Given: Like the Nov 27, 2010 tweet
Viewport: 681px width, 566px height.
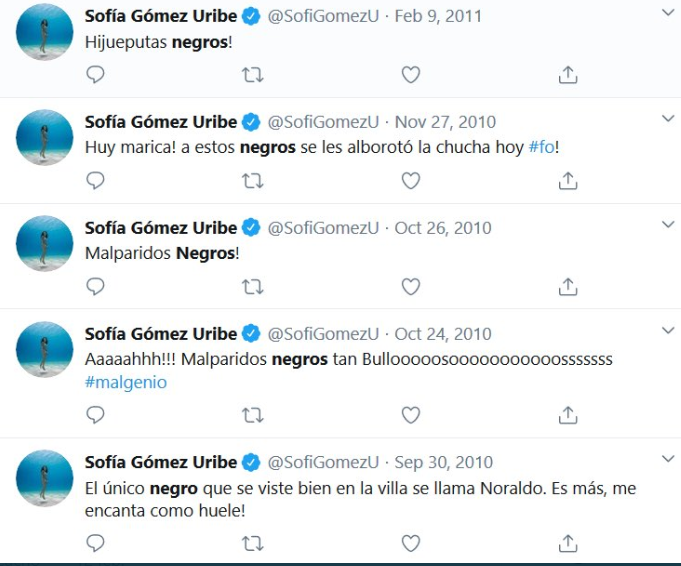Looking at the screenshot, I should [x=410, y=181].
